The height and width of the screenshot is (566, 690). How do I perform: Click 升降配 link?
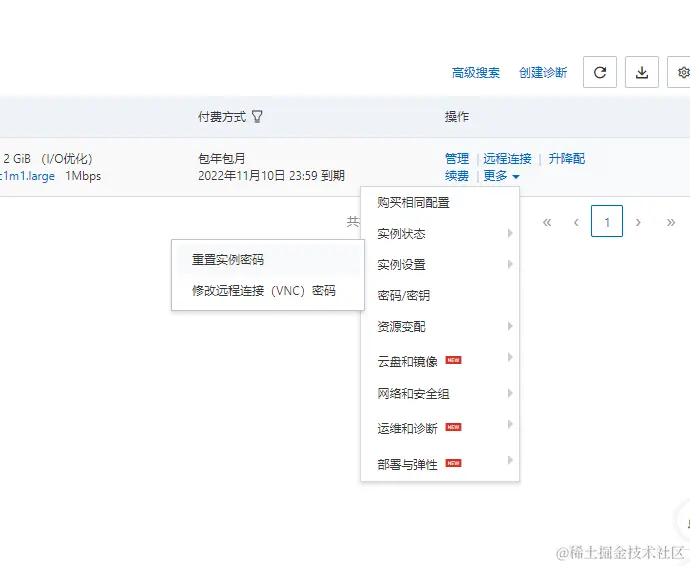coord(567,158)
